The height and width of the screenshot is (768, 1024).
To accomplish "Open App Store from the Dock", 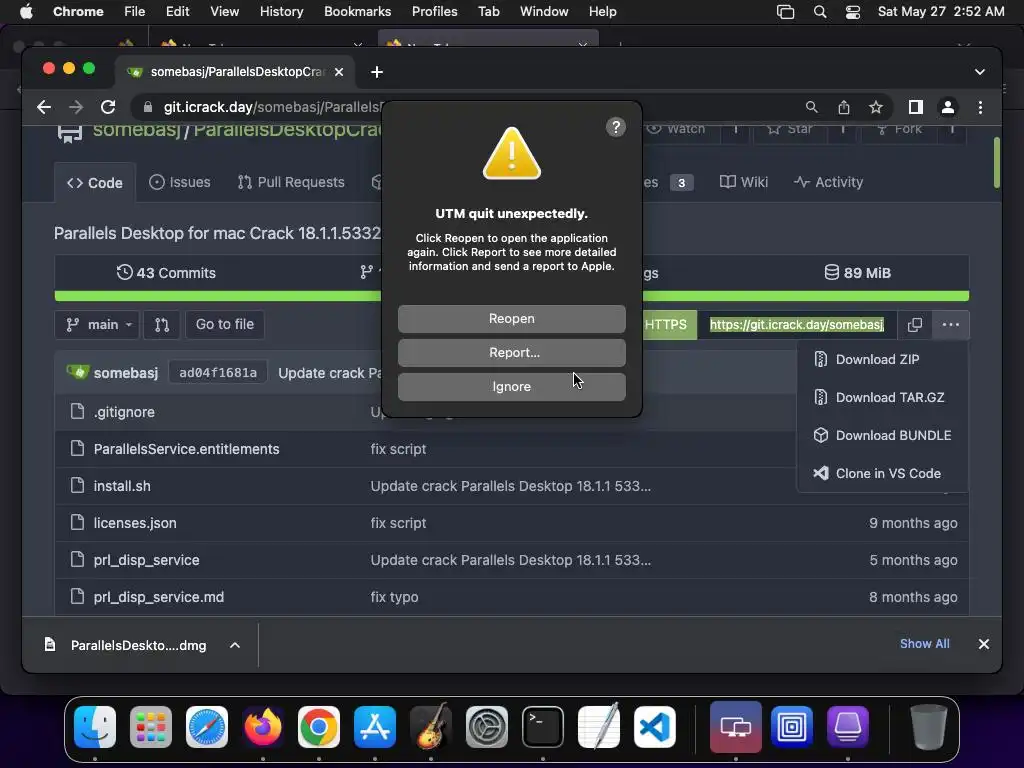I will click(x=375, y=727).
